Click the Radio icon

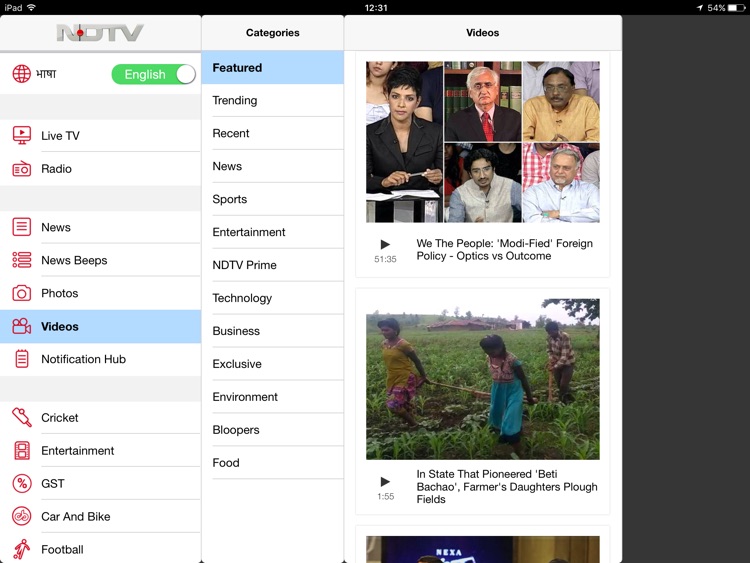(x=22, y=168)
